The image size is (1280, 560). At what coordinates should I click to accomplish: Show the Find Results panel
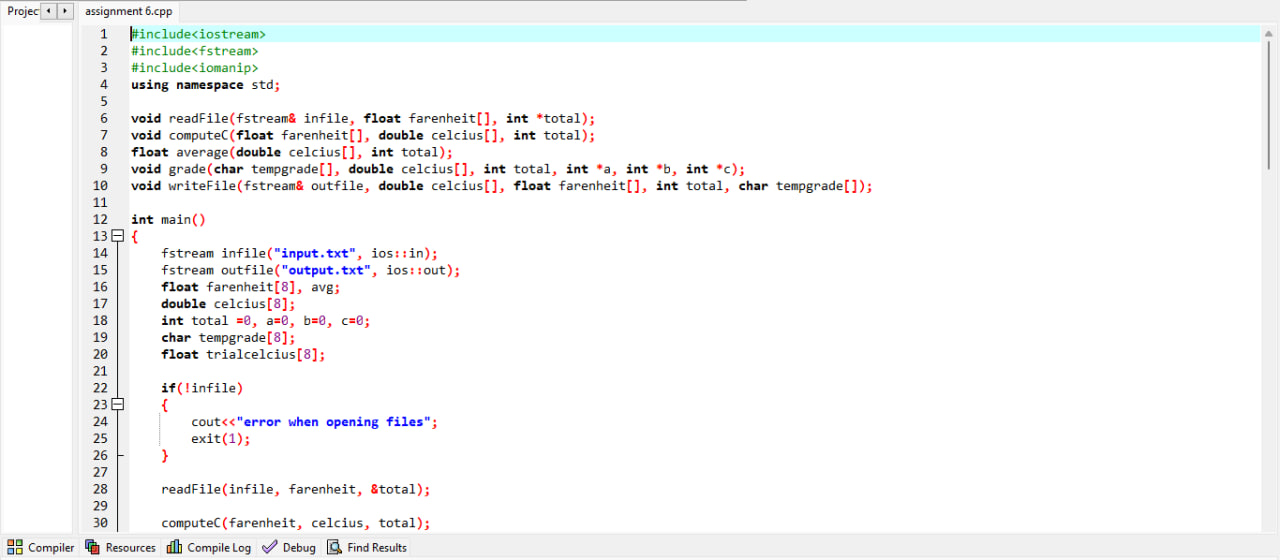pyautogui.click(x=376, y=547)
